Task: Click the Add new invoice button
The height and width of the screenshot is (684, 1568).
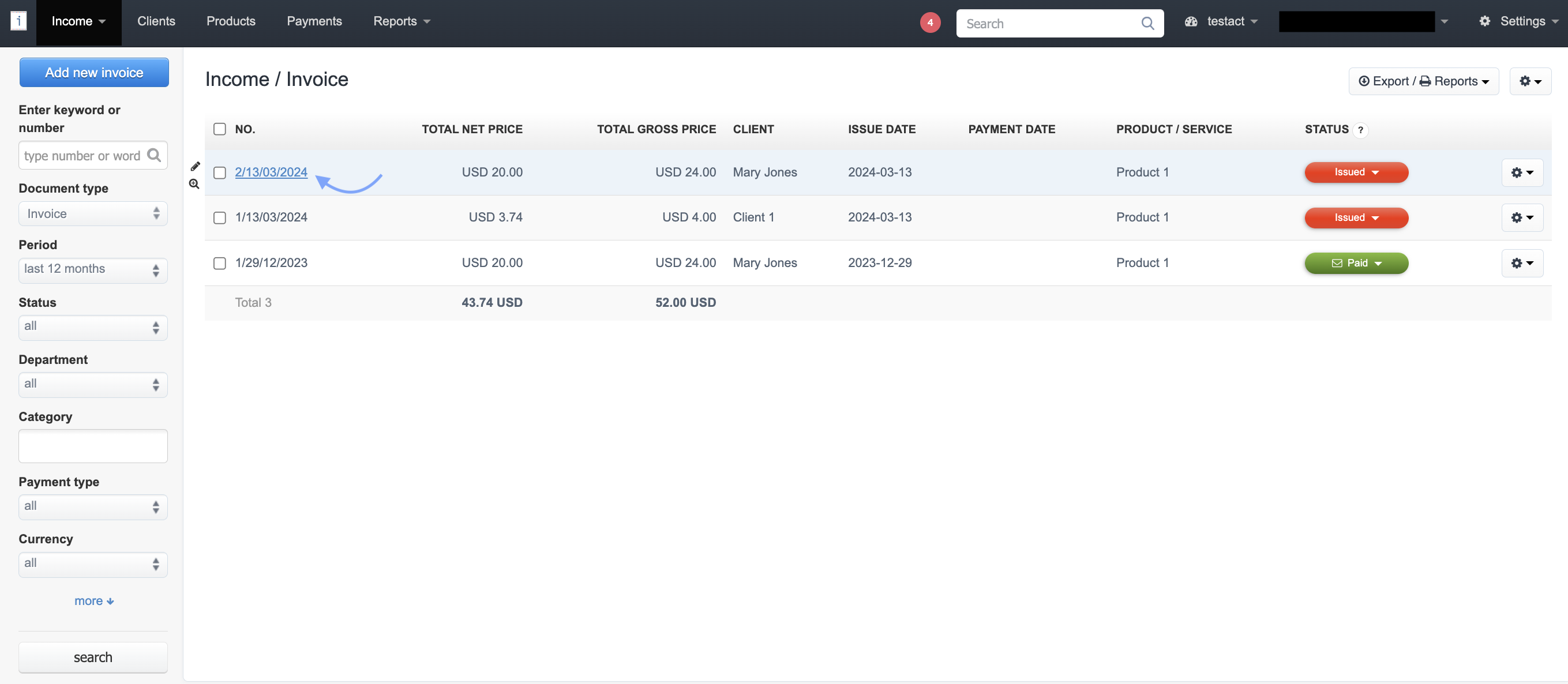Action: coord(93,73)
